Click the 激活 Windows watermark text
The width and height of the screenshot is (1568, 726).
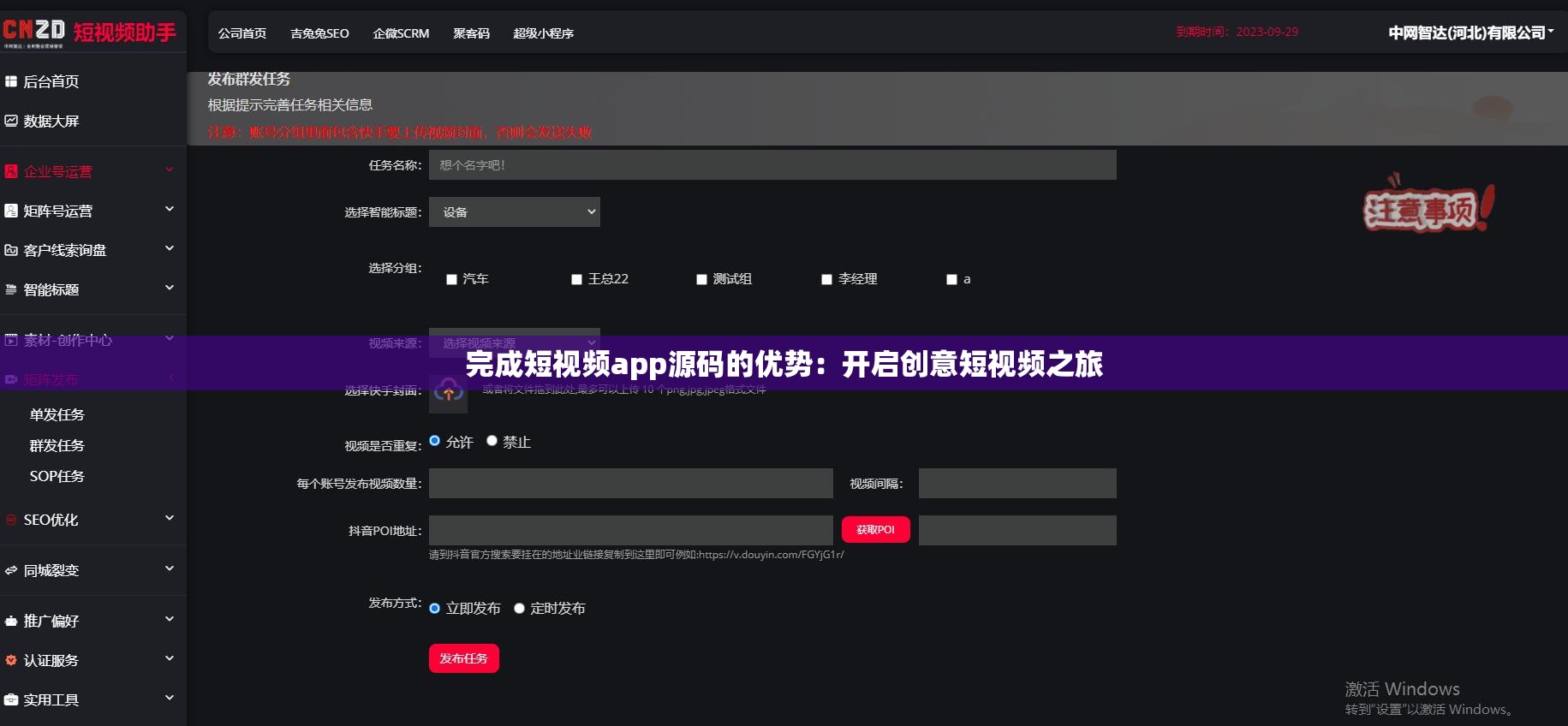1402,688
